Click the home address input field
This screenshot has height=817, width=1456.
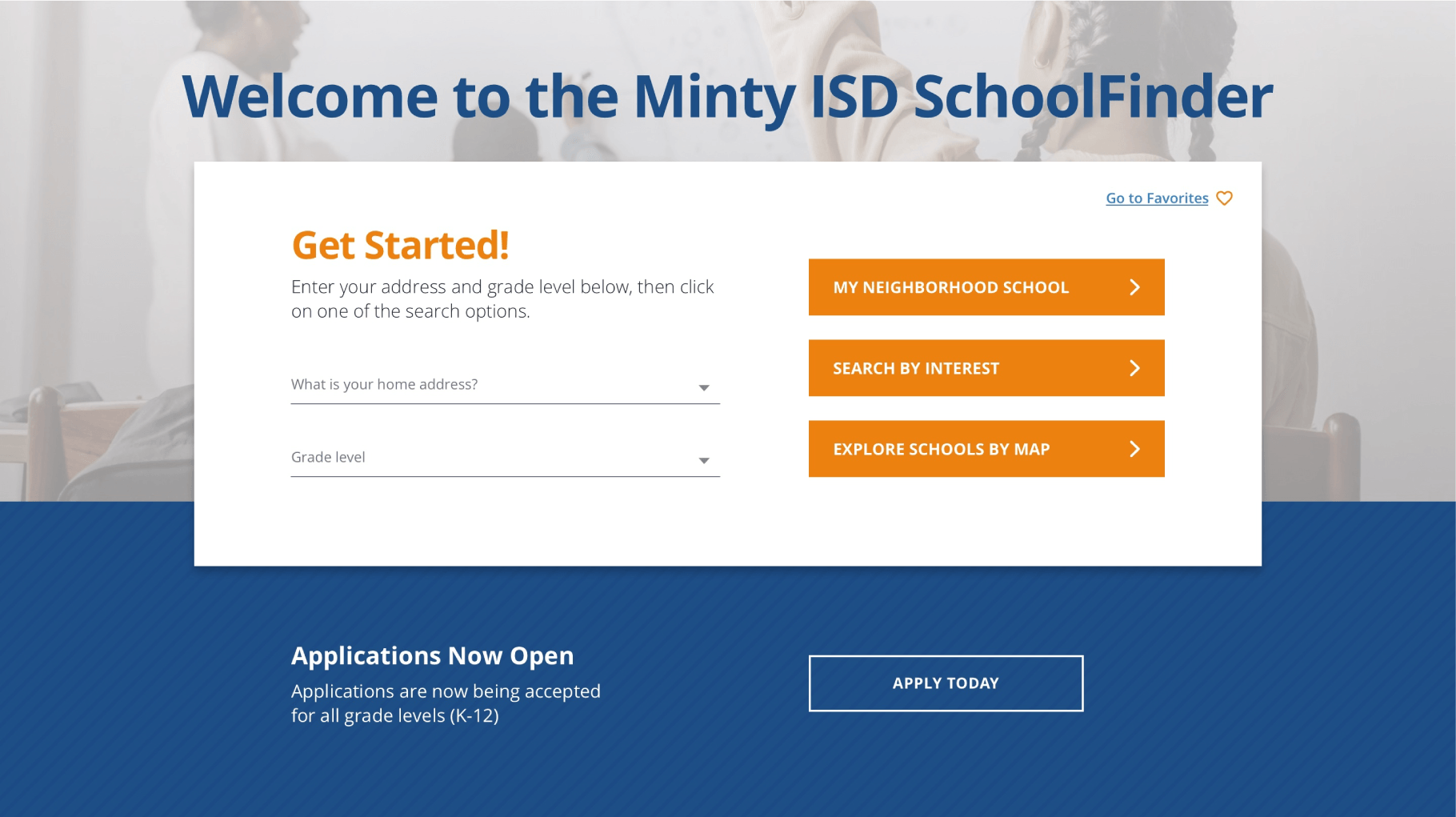[488, 385]
